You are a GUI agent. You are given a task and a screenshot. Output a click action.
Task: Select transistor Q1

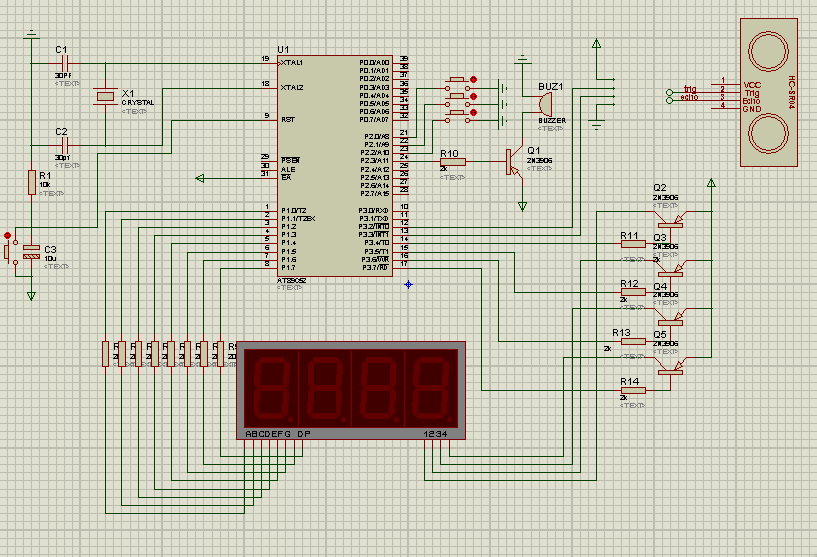(x=513, y=163)
